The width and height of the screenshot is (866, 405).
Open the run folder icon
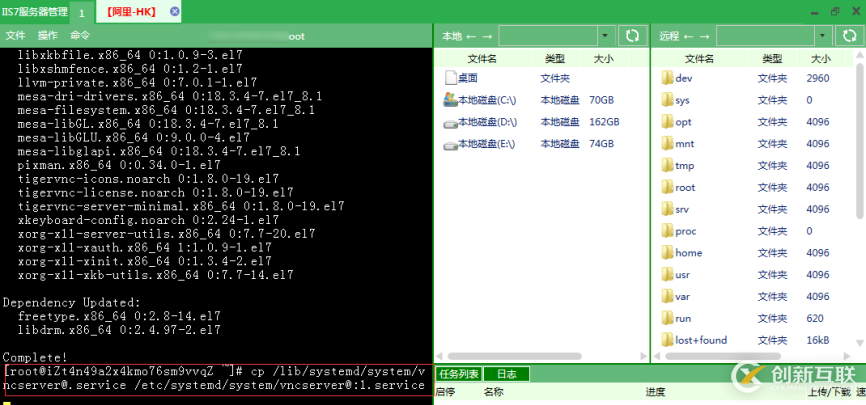click(668, 318)
